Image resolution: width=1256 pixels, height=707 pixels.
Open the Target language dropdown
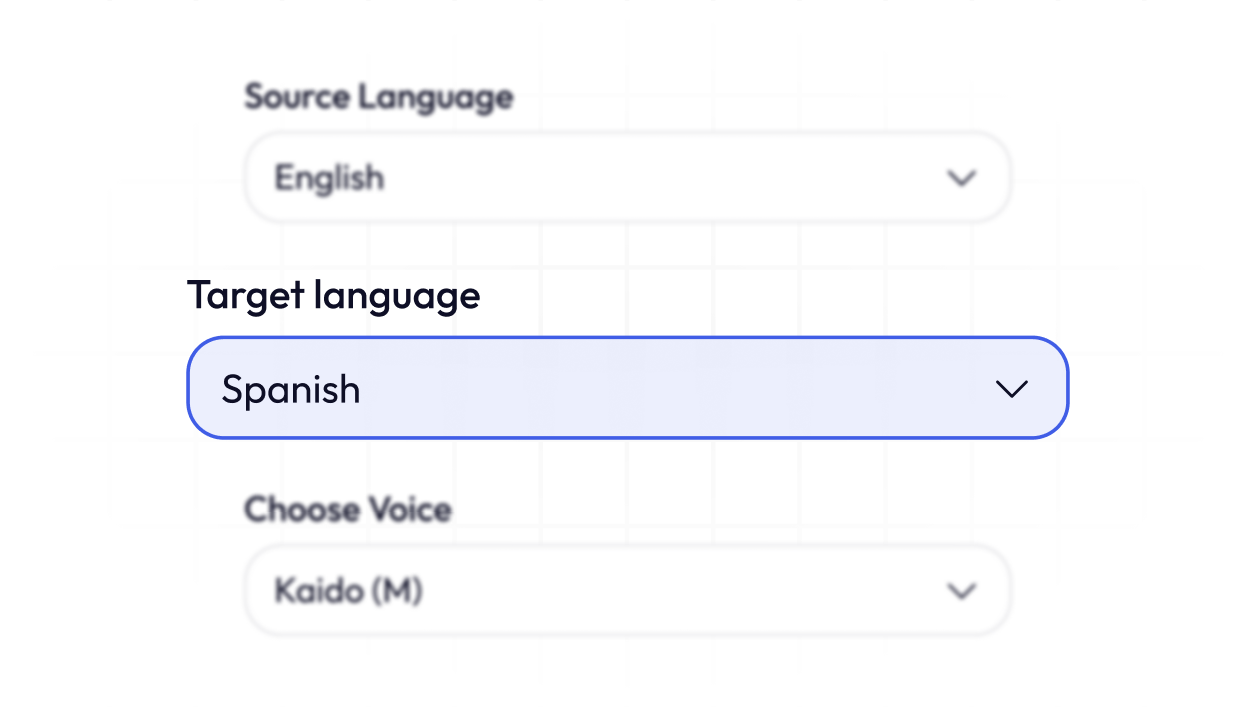click(627, 388)
